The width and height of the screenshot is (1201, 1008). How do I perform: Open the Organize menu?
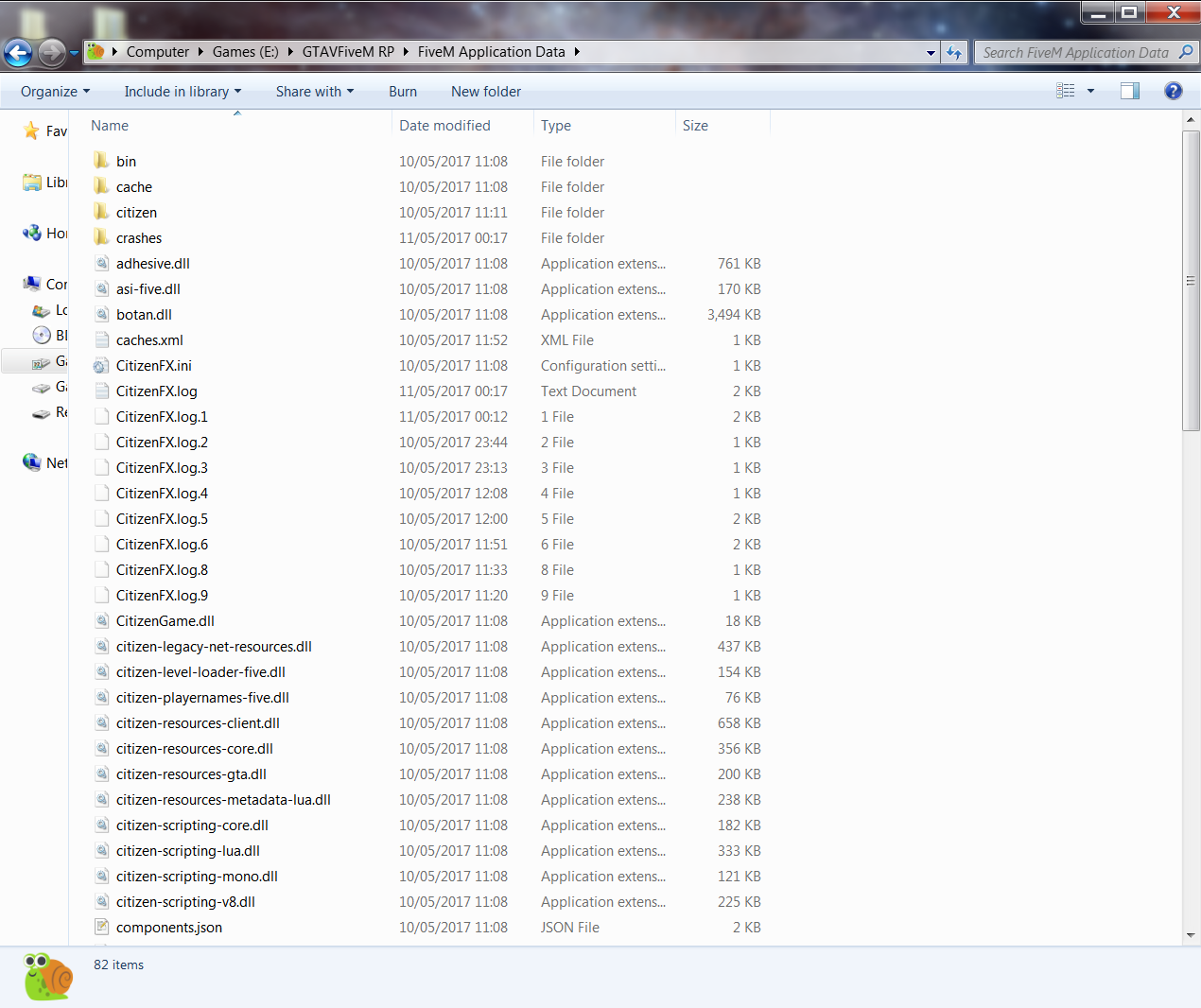point(56,92)
